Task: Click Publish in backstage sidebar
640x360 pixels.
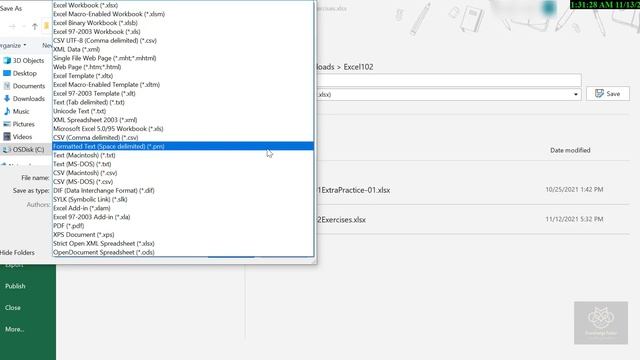Action: pos(15,286)
